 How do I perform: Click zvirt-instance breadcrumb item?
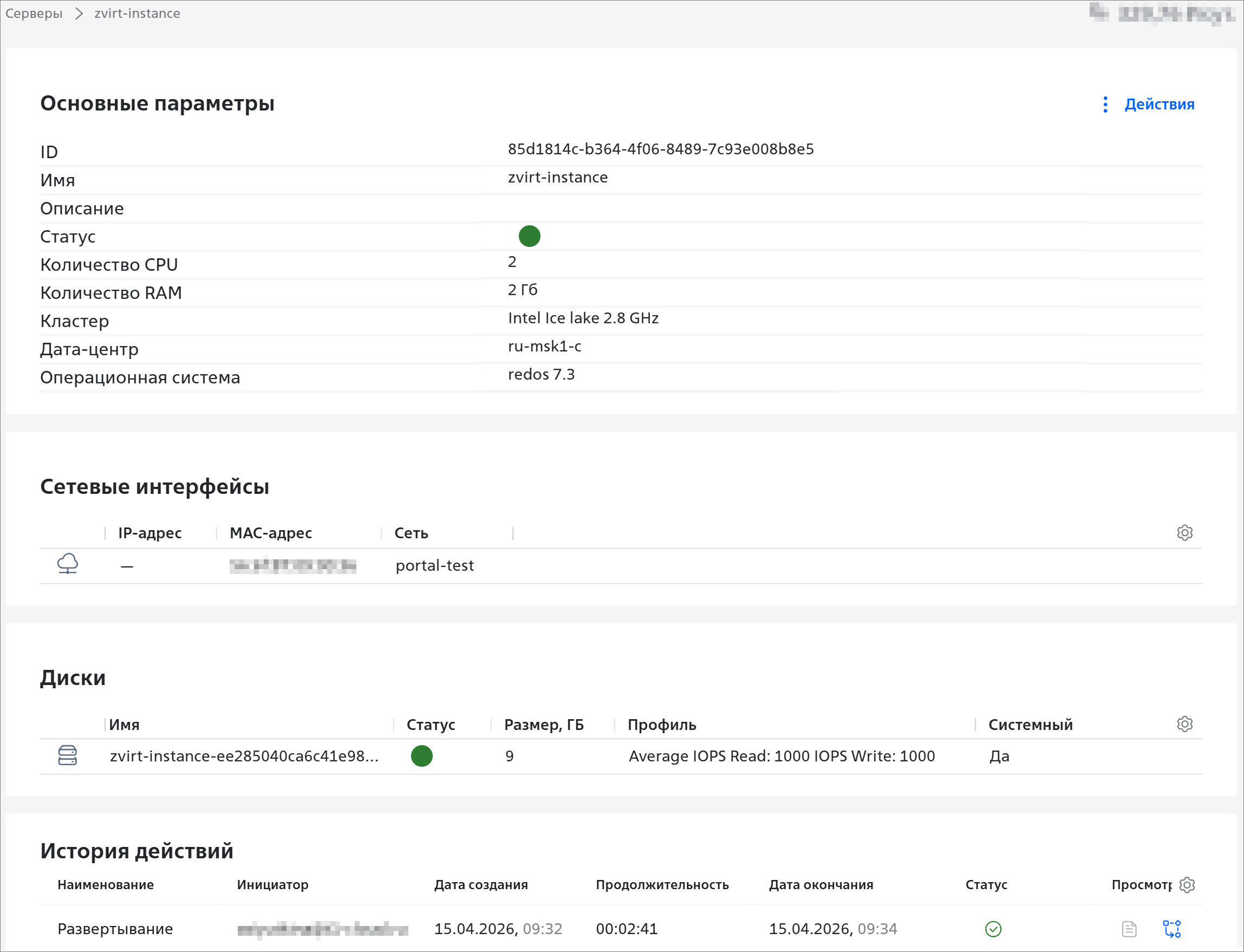click(137, 14)
